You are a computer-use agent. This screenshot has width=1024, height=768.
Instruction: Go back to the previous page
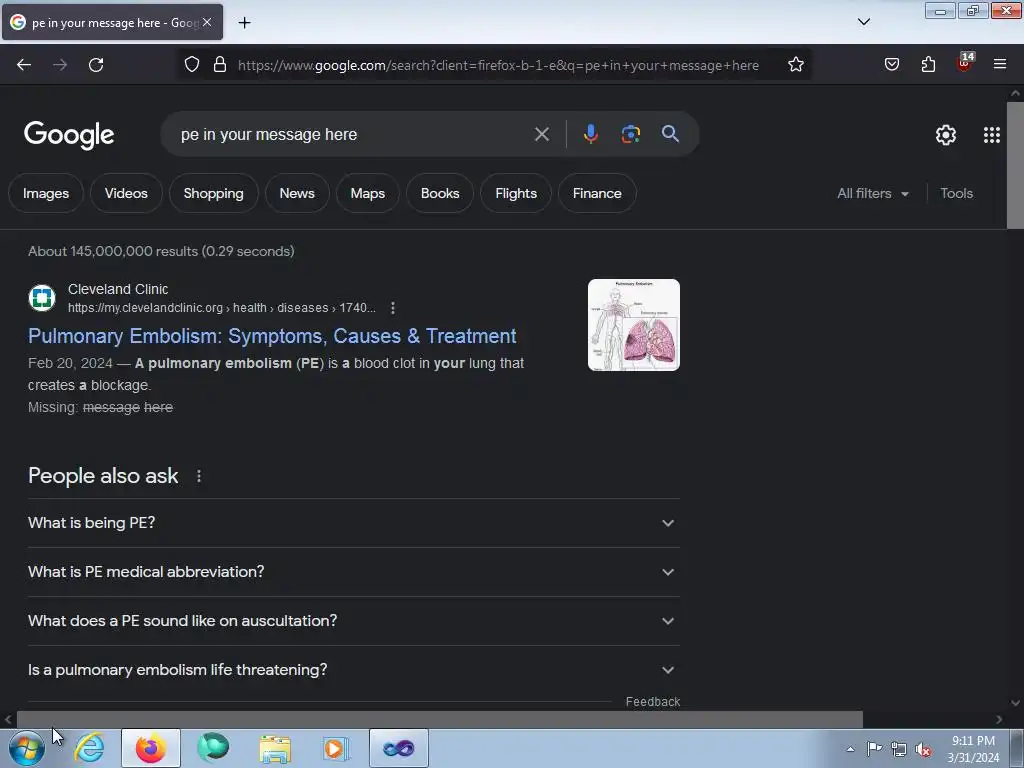pos(24,65)
